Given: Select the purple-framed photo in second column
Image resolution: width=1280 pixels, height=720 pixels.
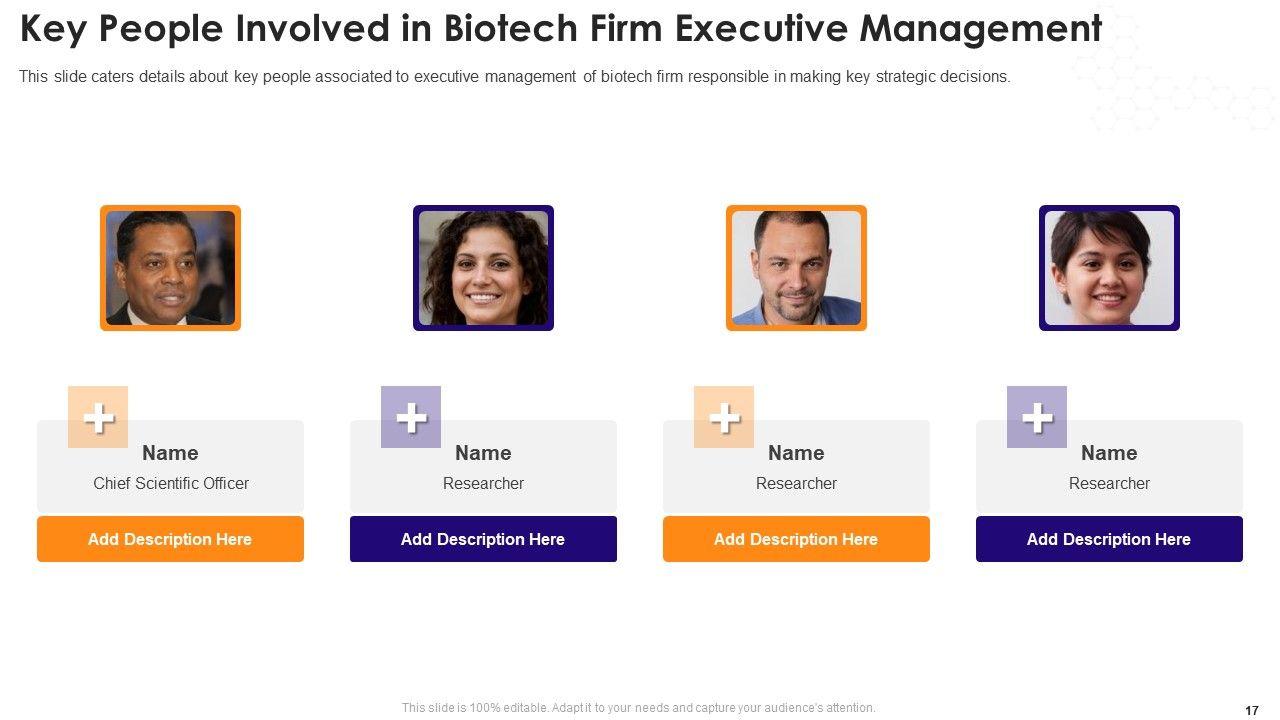Looking at the screenshot, I should tap(483, 268).
